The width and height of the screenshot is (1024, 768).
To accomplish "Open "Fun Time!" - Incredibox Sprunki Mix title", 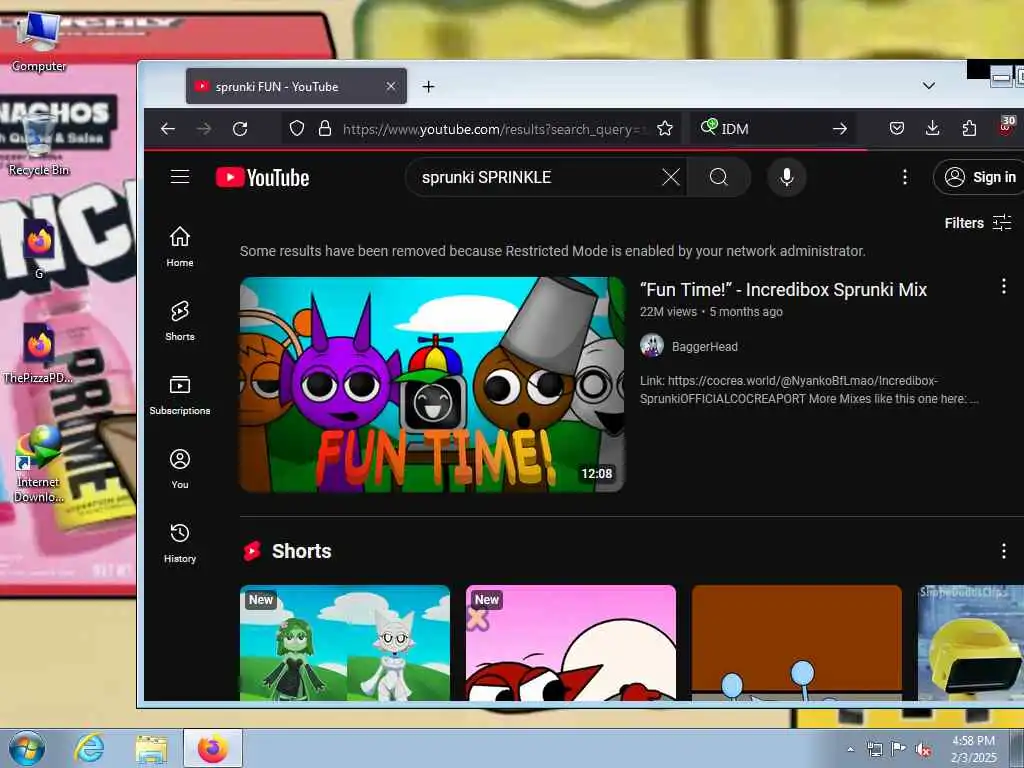I will pyautogui.click(x=783, y=289).
